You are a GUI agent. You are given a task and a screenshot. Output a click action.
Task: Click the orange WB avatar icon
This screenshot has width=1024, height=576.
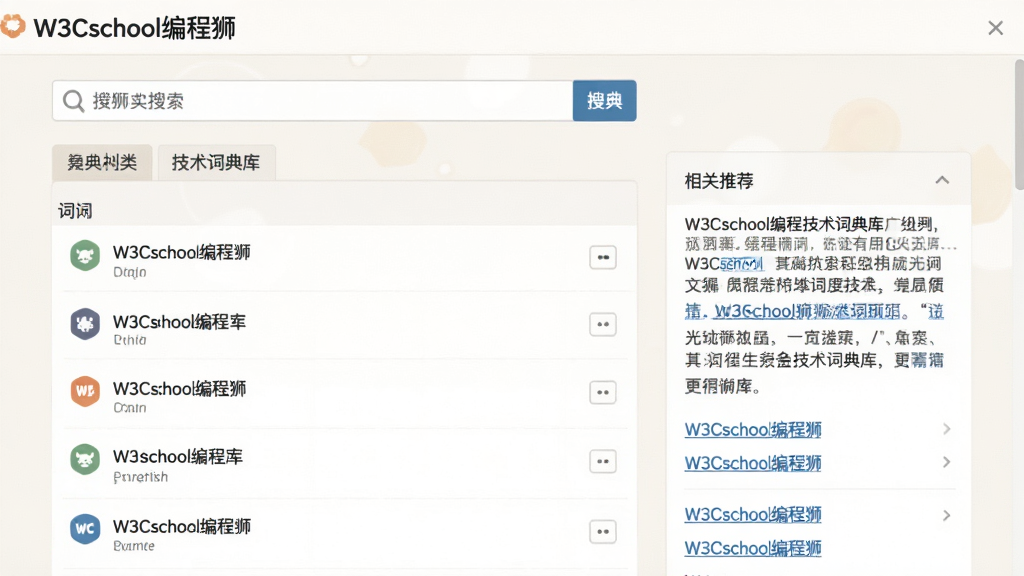point(85,391)
